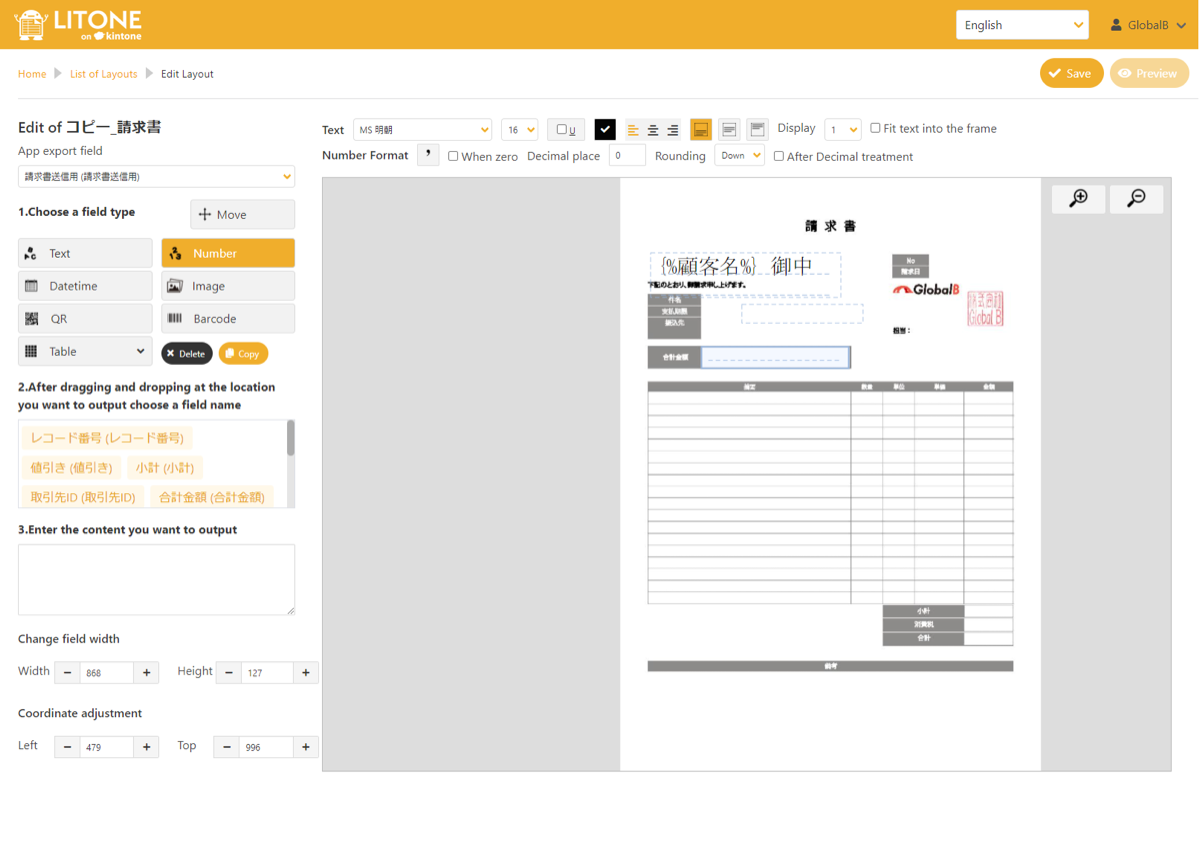Go to Home breadcrumb
The height and width of the screenshot is (855, 1200).
tap(32, 74)
